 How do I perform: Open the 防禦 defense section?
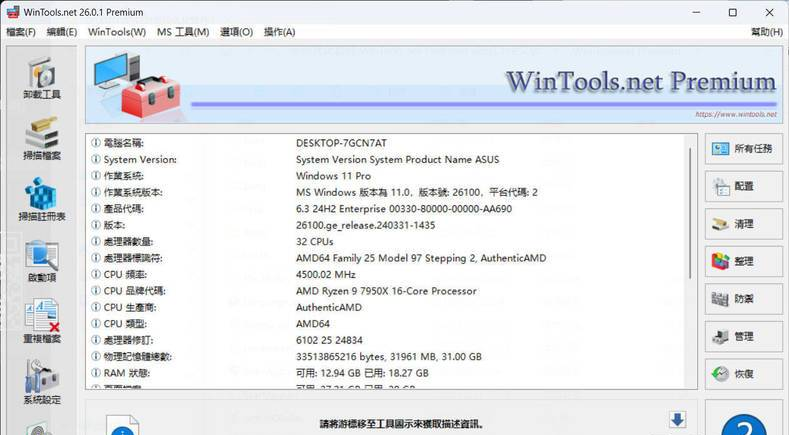pos(742,299)
